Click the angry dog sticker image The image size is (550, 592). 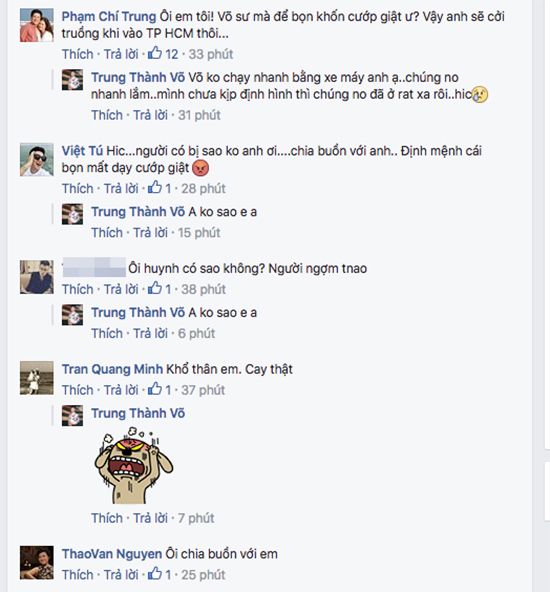[x=134, y=465]
